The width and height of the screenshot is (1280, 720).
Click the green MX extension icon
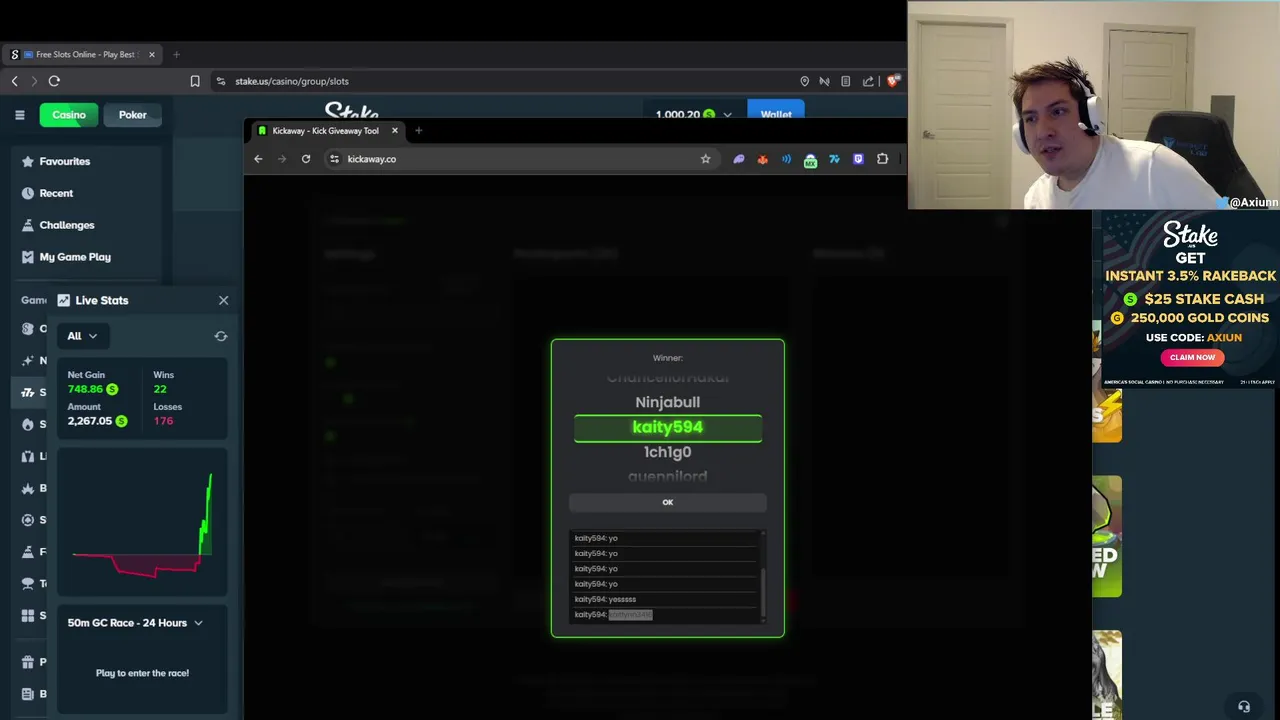tap(810, 159)
